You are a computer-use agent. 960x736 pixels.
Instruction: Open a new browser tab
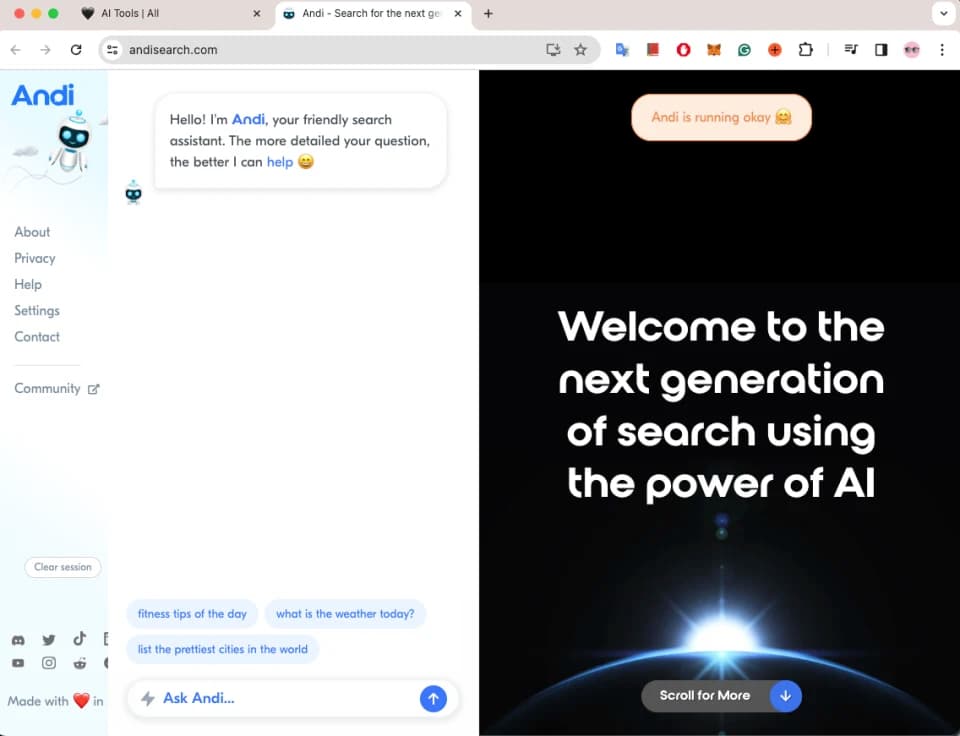click(x=488, y=13)
